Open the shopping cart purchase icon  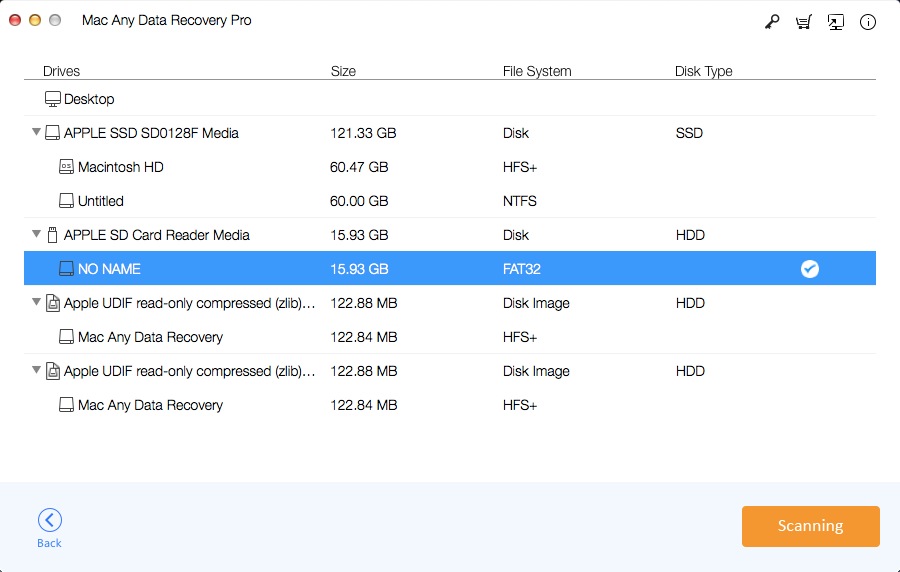[x=803, y=22]
